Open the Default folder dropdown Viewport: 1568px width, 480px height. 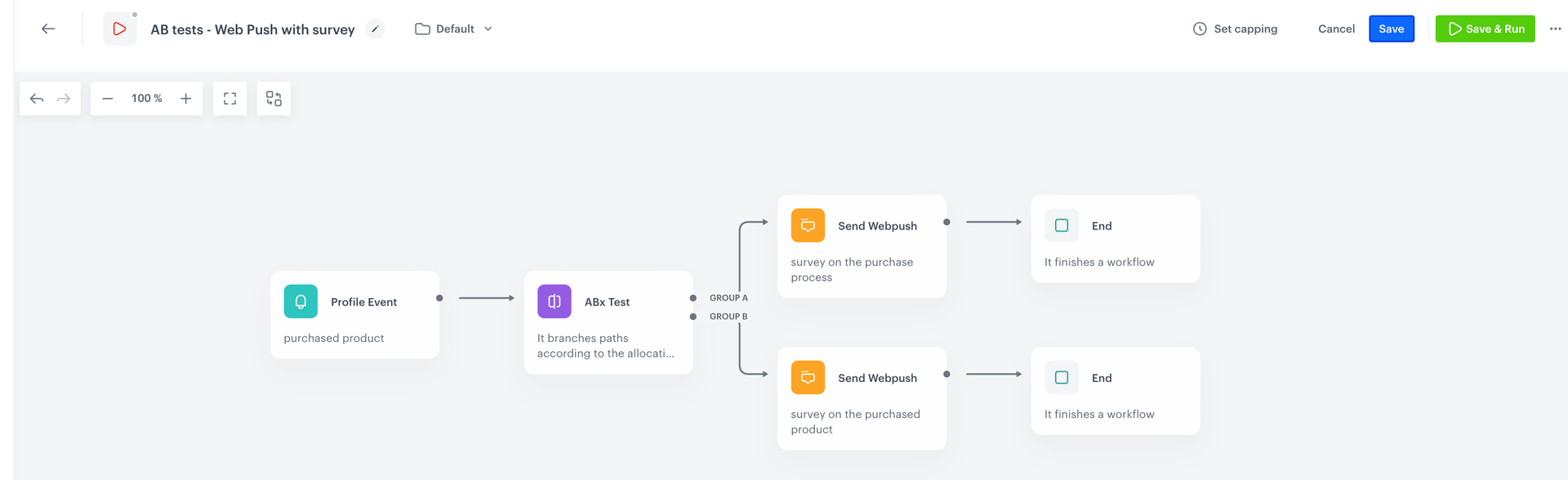453,28
